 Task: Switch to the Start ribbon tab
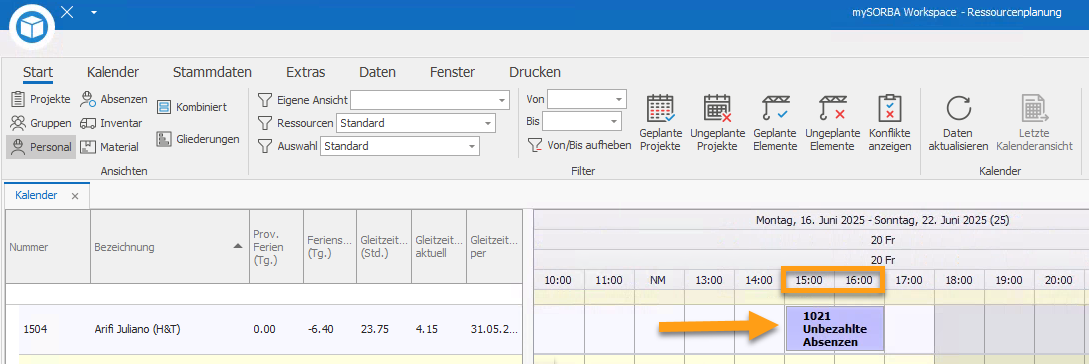tap(38, 72)
